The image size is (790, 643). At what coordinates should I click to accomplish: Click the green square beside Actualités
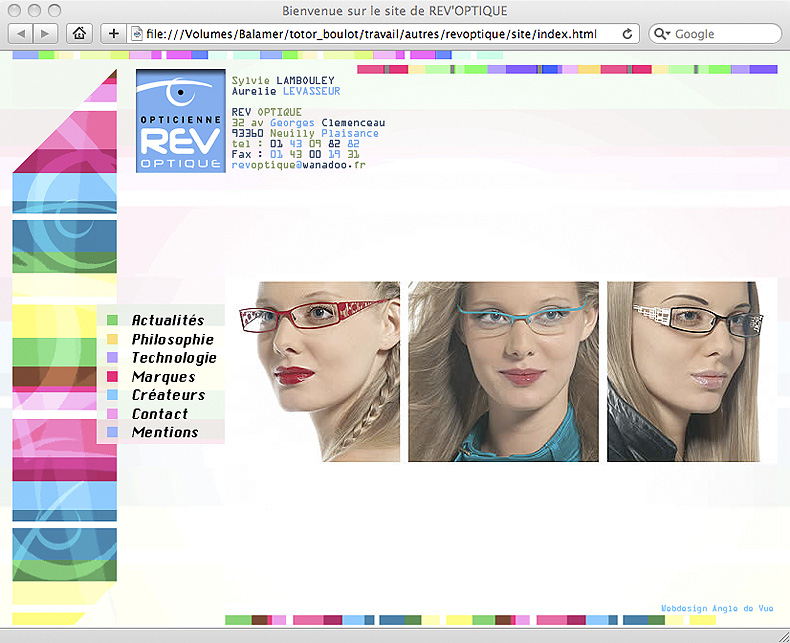112,321
